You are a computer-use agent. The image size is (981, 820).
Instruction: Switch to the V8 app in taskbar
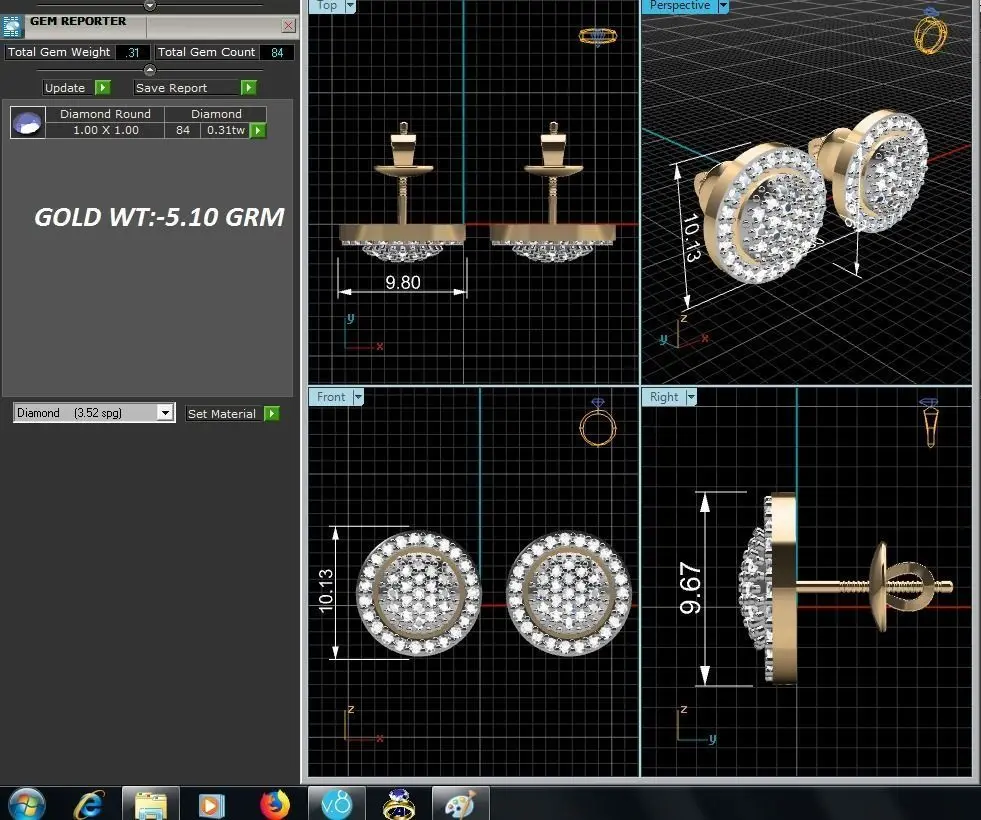(337, 804)
